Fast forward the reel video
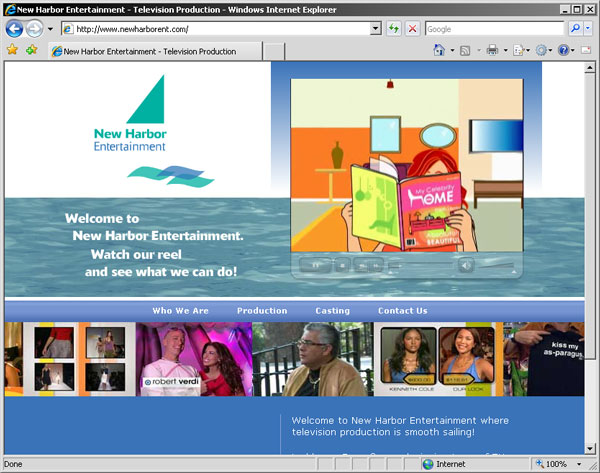 (x=376, y=265)
